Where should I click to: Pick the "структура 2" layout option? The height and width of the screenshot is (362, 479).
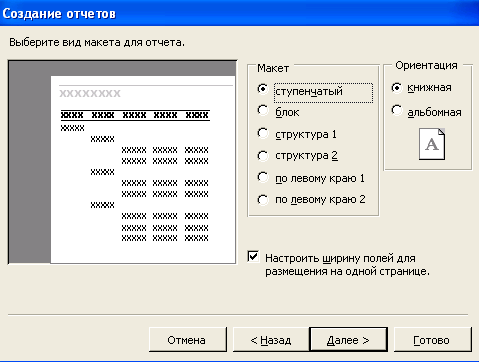click(x=263, y=155)
